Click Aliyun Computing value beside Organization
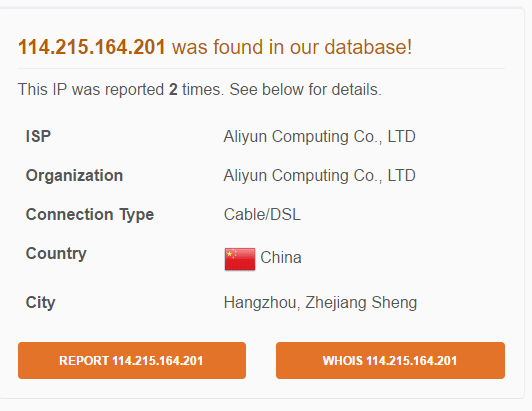The image size is (532, 411). (319, 176)
